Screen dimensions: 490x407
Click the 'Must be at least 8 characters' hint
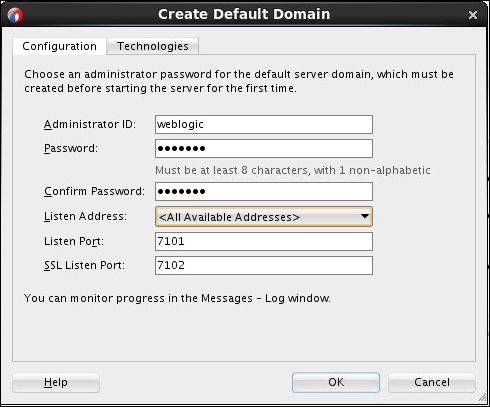click(x=293, y=170)
